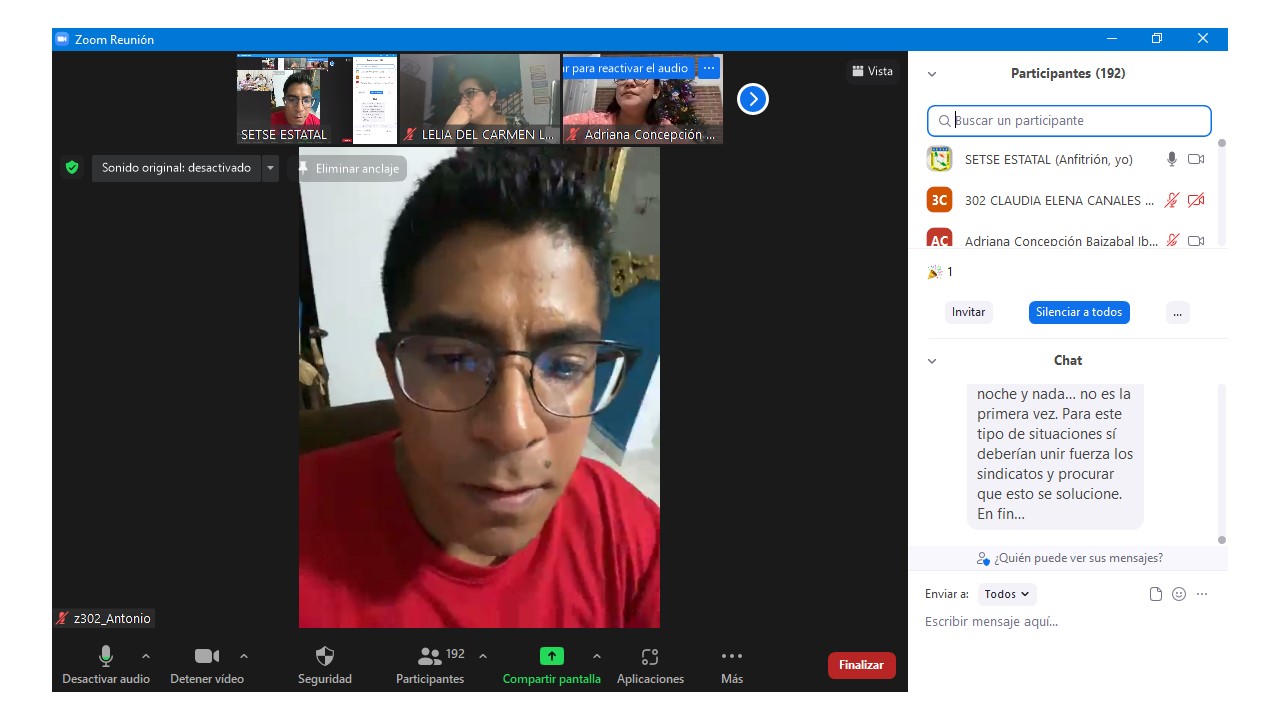
Task: Open the Vista layout menu
Action: click(x=873, y=71)
